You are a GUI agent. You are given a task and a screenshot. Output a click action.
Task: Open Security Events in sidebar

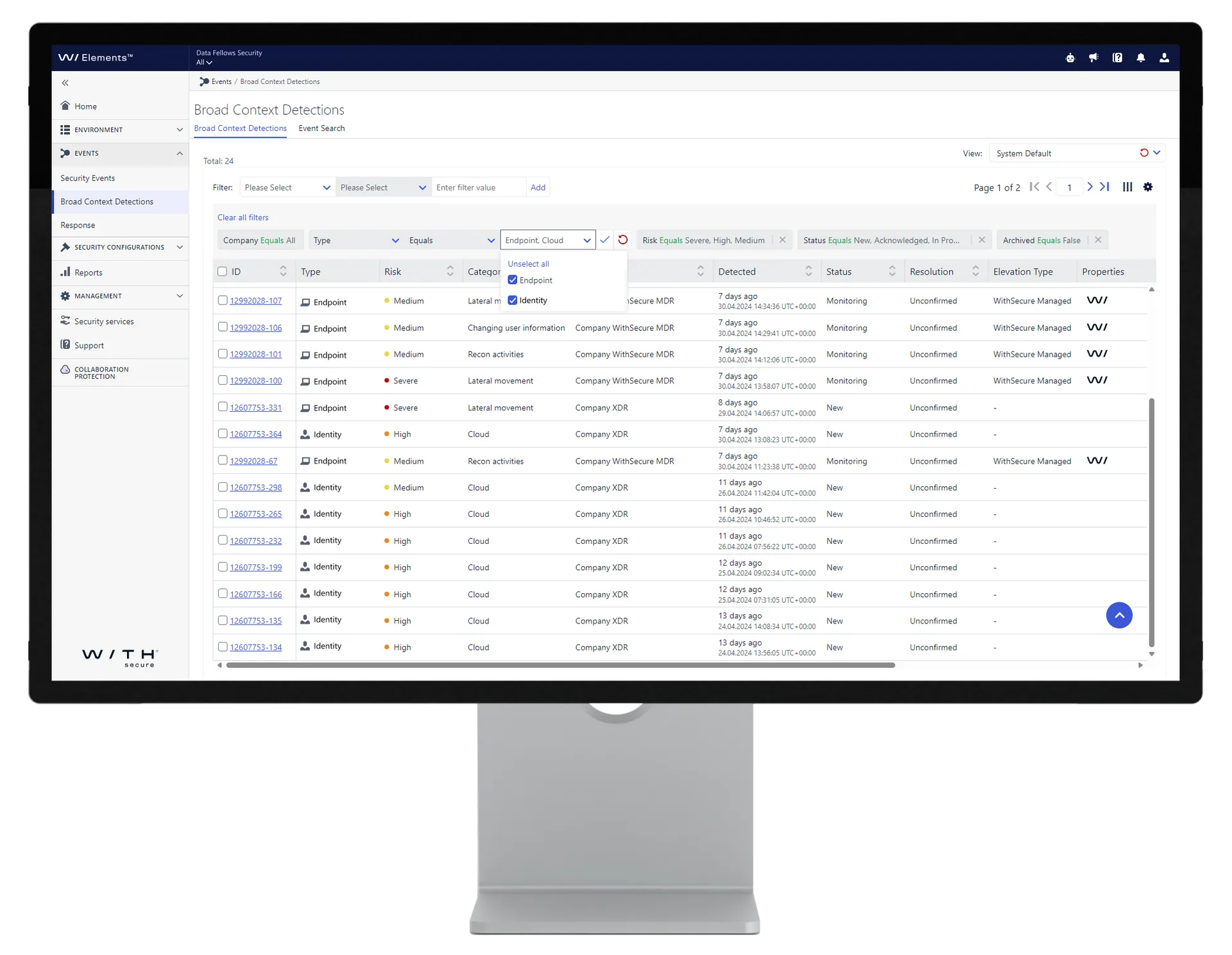click(88, 178)
